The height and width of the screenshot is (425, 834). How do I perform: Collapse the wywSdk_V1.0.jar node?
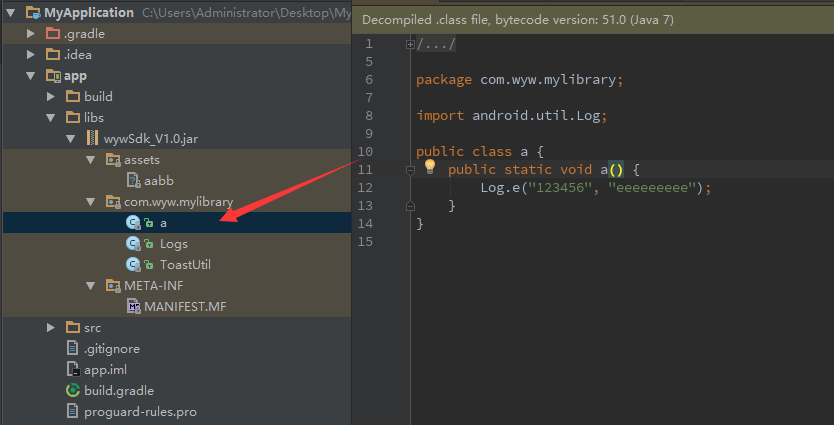pos(71,139)
